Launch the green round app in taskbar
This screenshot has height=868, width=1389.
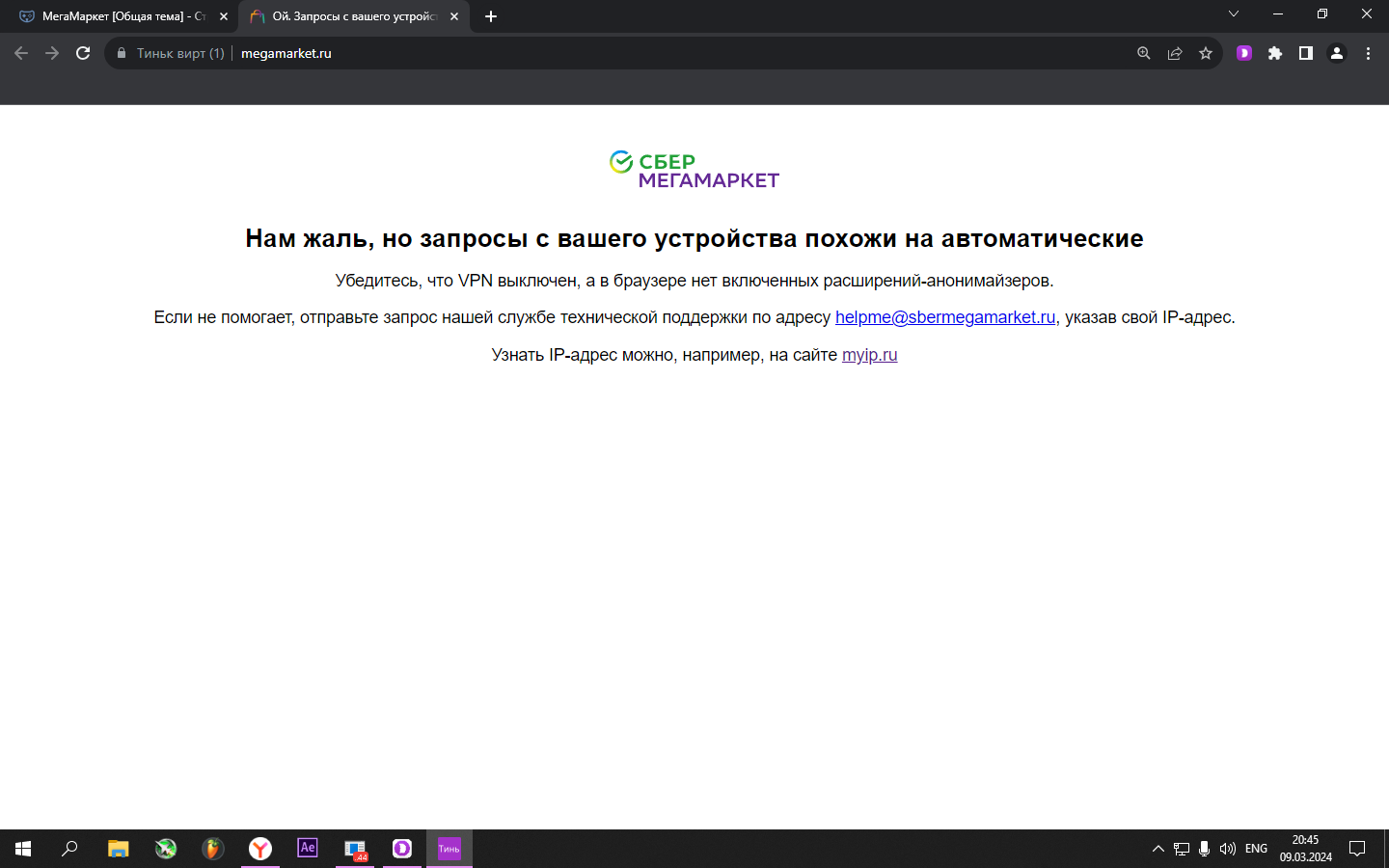pyautogui.click(x=166, y=849)
